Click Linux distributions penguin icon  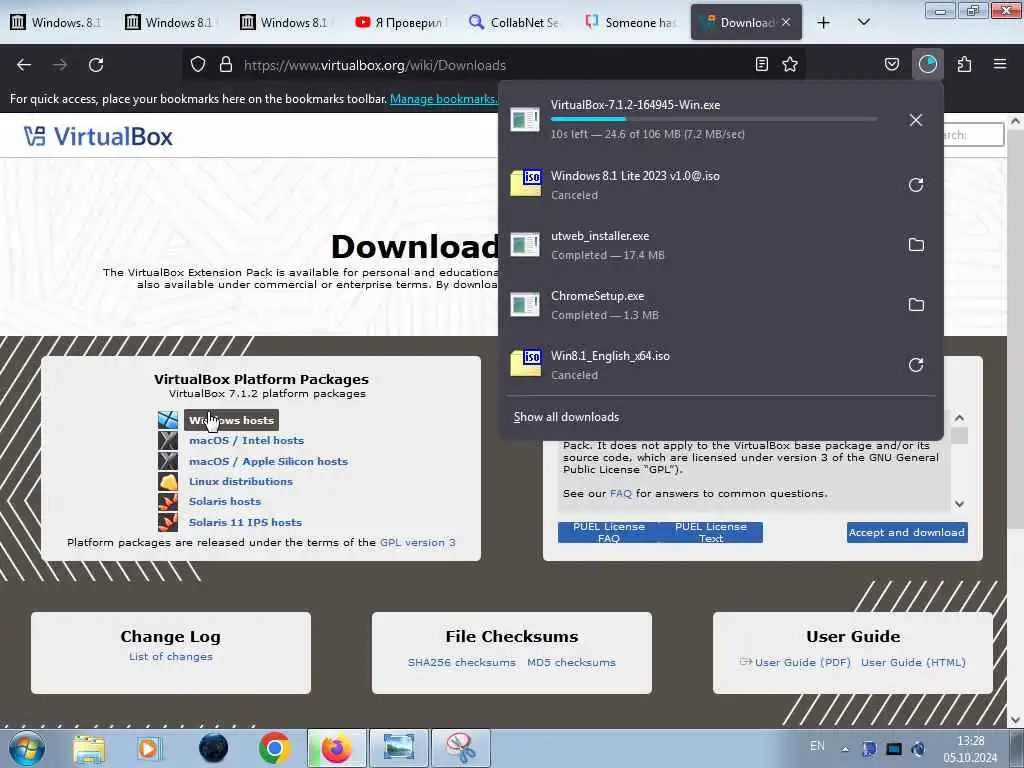click(x=168, y=481)
